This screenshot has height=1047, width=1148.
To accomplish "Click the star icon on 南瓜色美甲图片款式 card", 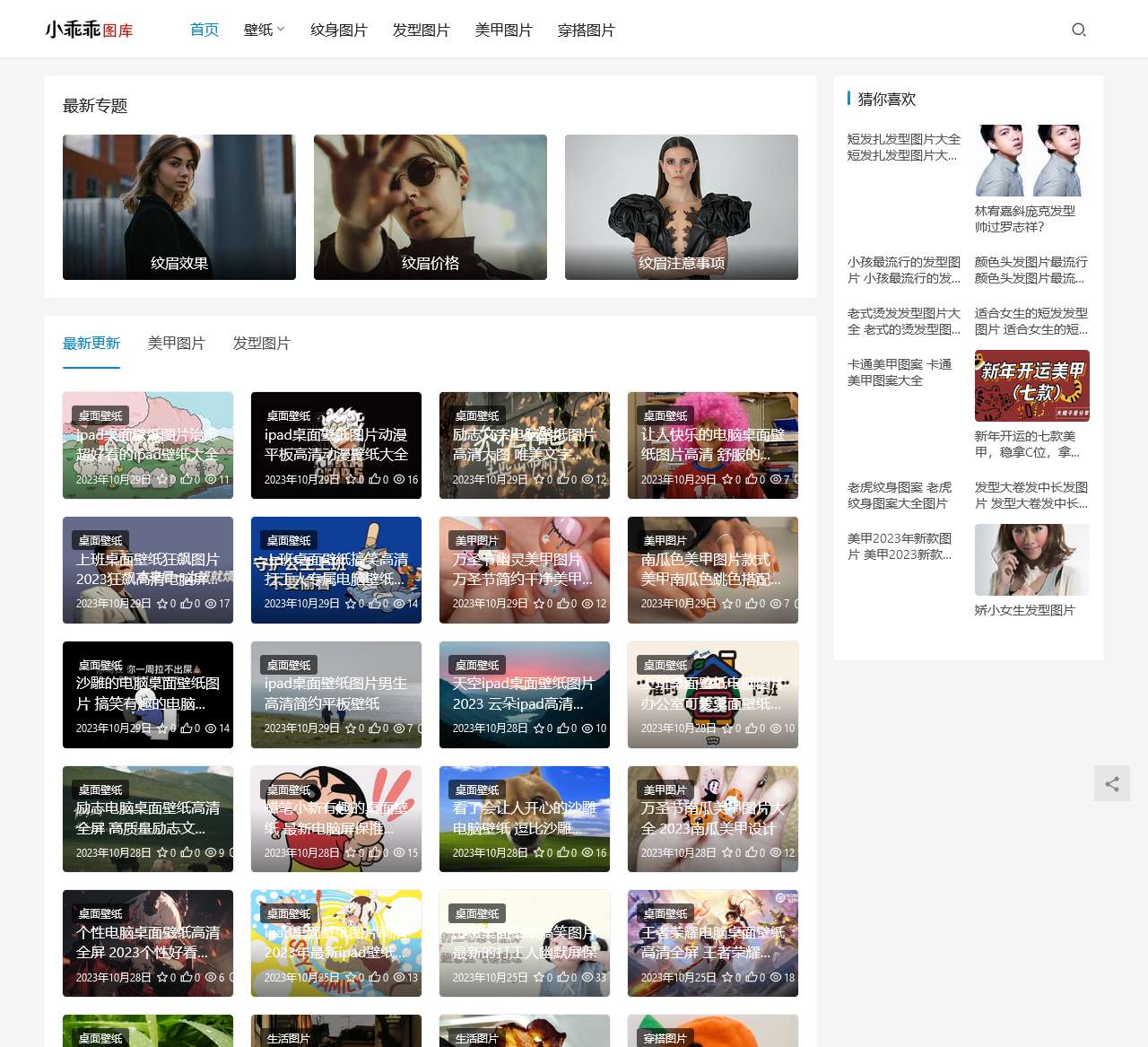I will [x=727, y=605].
